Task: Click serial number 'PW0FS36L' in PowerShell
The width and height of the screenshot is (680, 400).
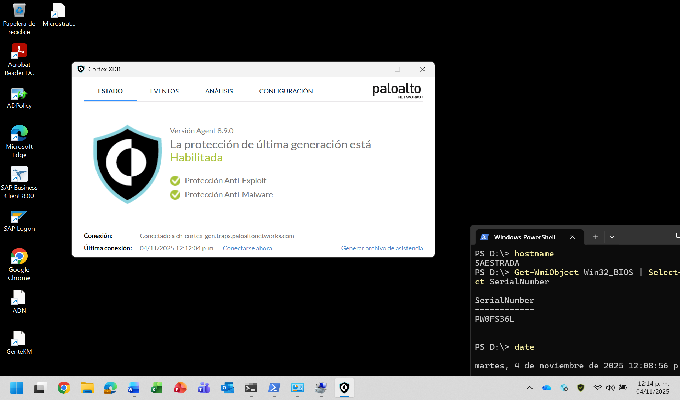Action: point(494,319)
